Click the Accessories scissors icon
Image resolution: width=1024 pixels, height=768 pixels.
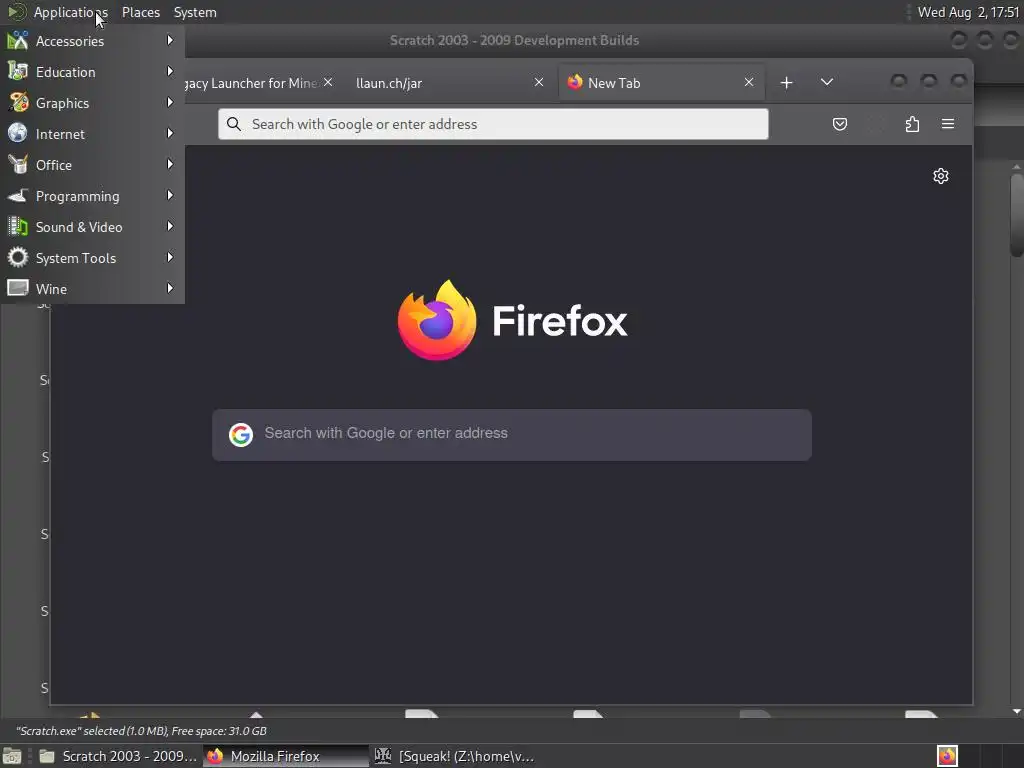coord(18,40)
